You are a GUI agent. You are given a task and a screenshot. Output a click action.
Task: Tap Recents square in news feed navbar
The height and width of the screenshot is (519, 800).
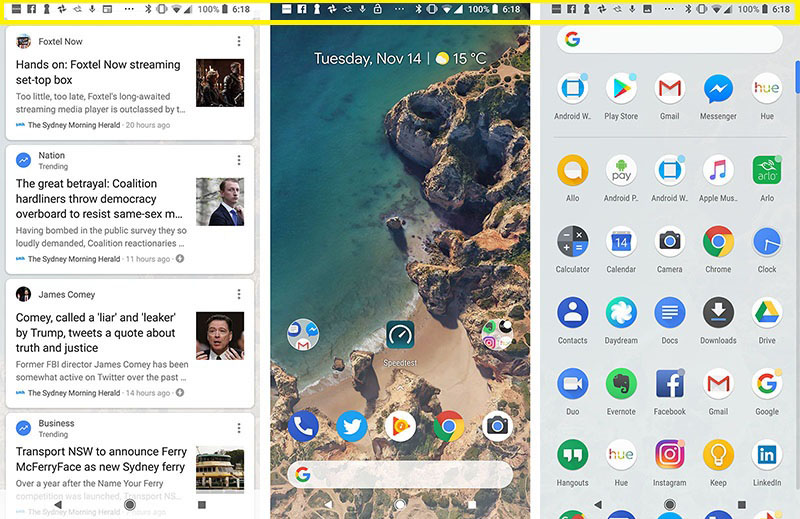coord(202,505)
